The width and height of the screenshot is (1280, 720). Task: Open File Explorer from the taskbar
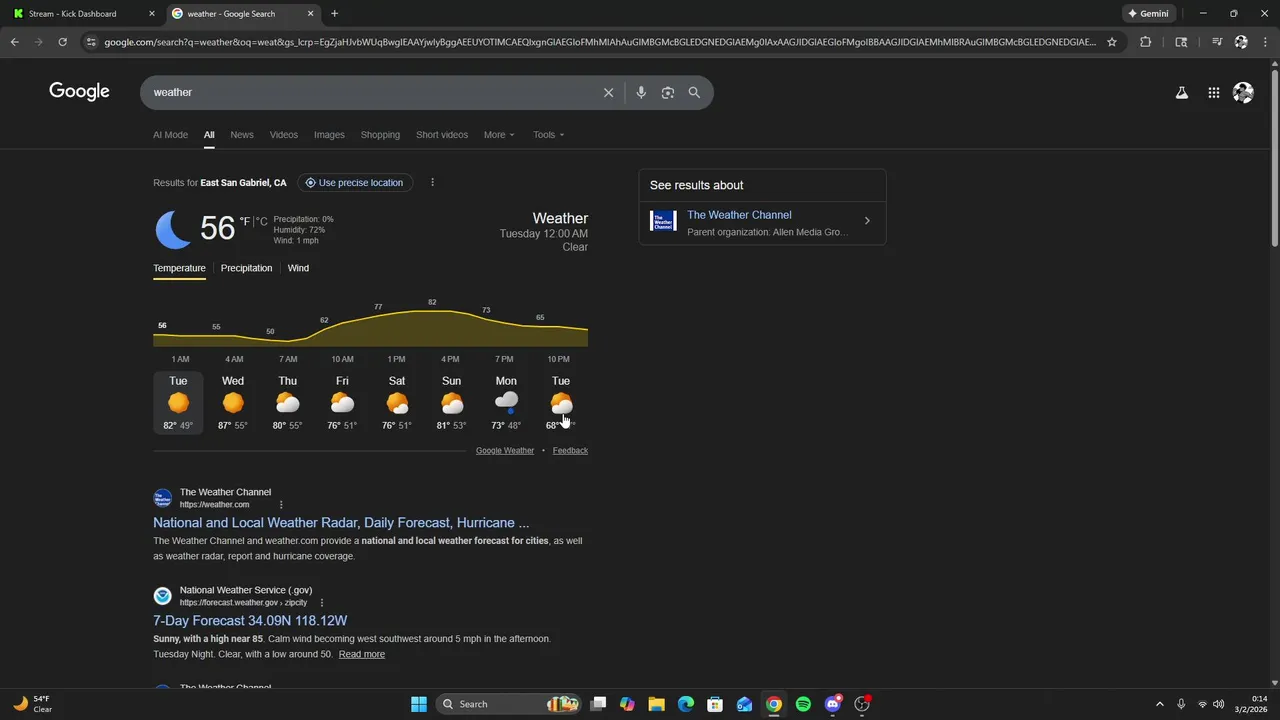coord(656,704)
